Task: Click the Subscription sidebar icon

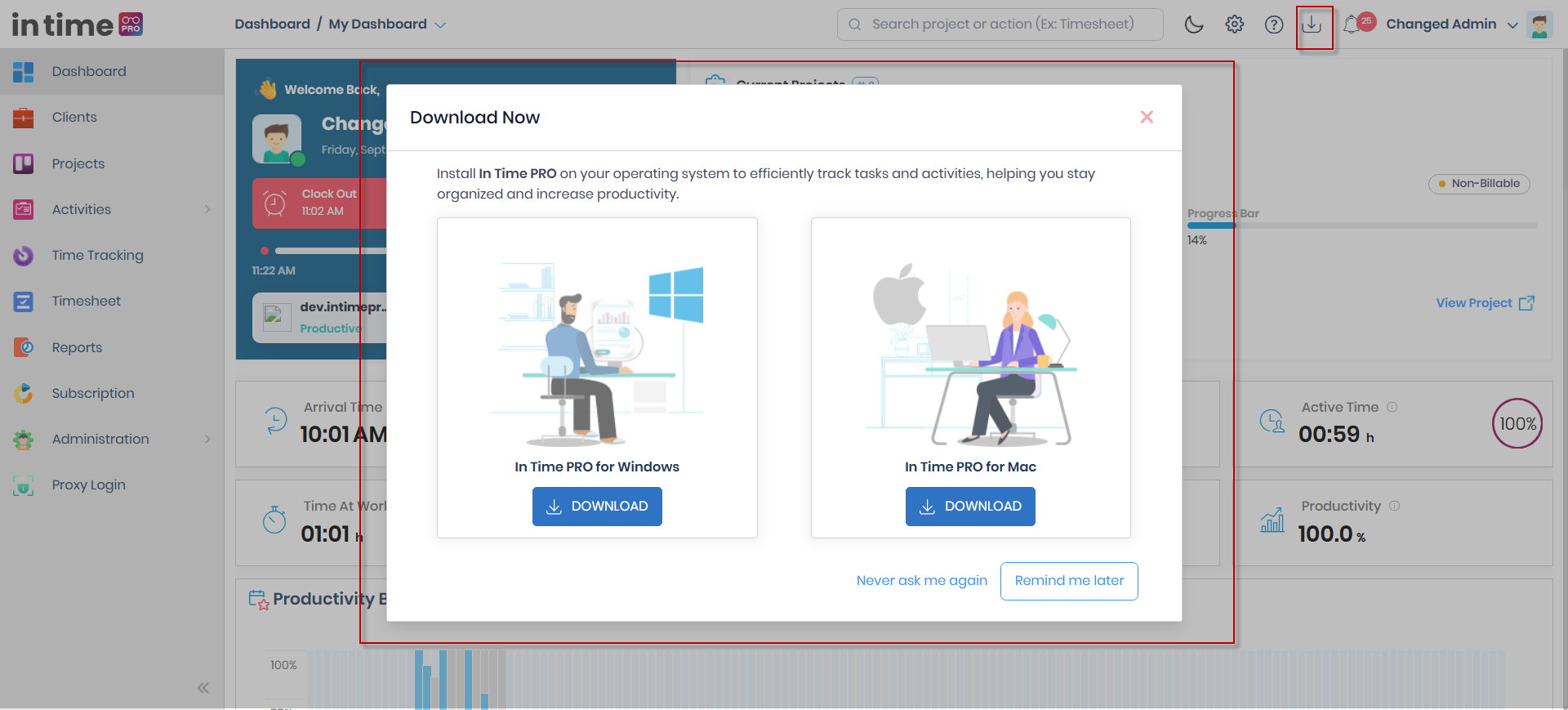Action: (x=24, y=393)
